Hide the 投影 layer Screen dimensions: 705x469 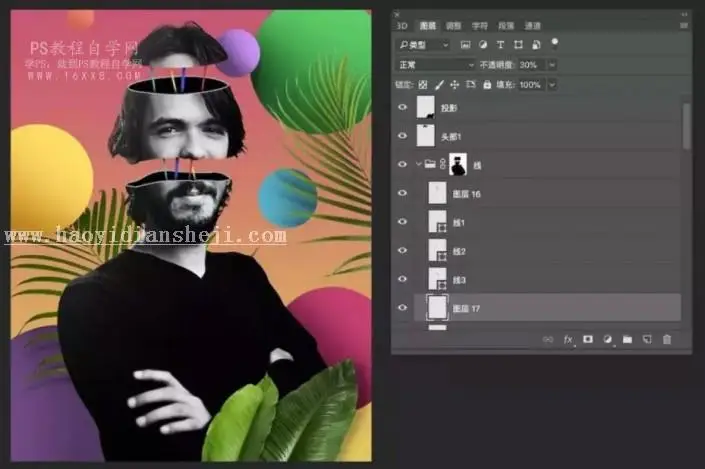click(x=402, y=107)
